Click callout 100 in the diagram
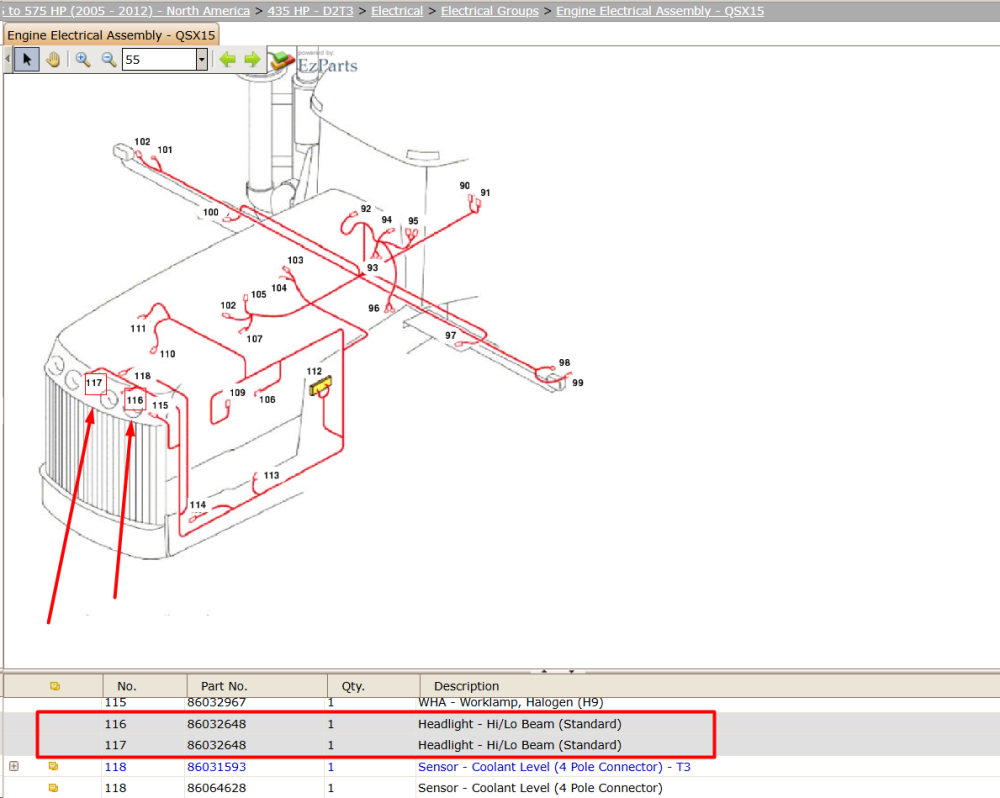Viewport: 1000px width, 798px height. pyautogui.click(x=210, y=212)
